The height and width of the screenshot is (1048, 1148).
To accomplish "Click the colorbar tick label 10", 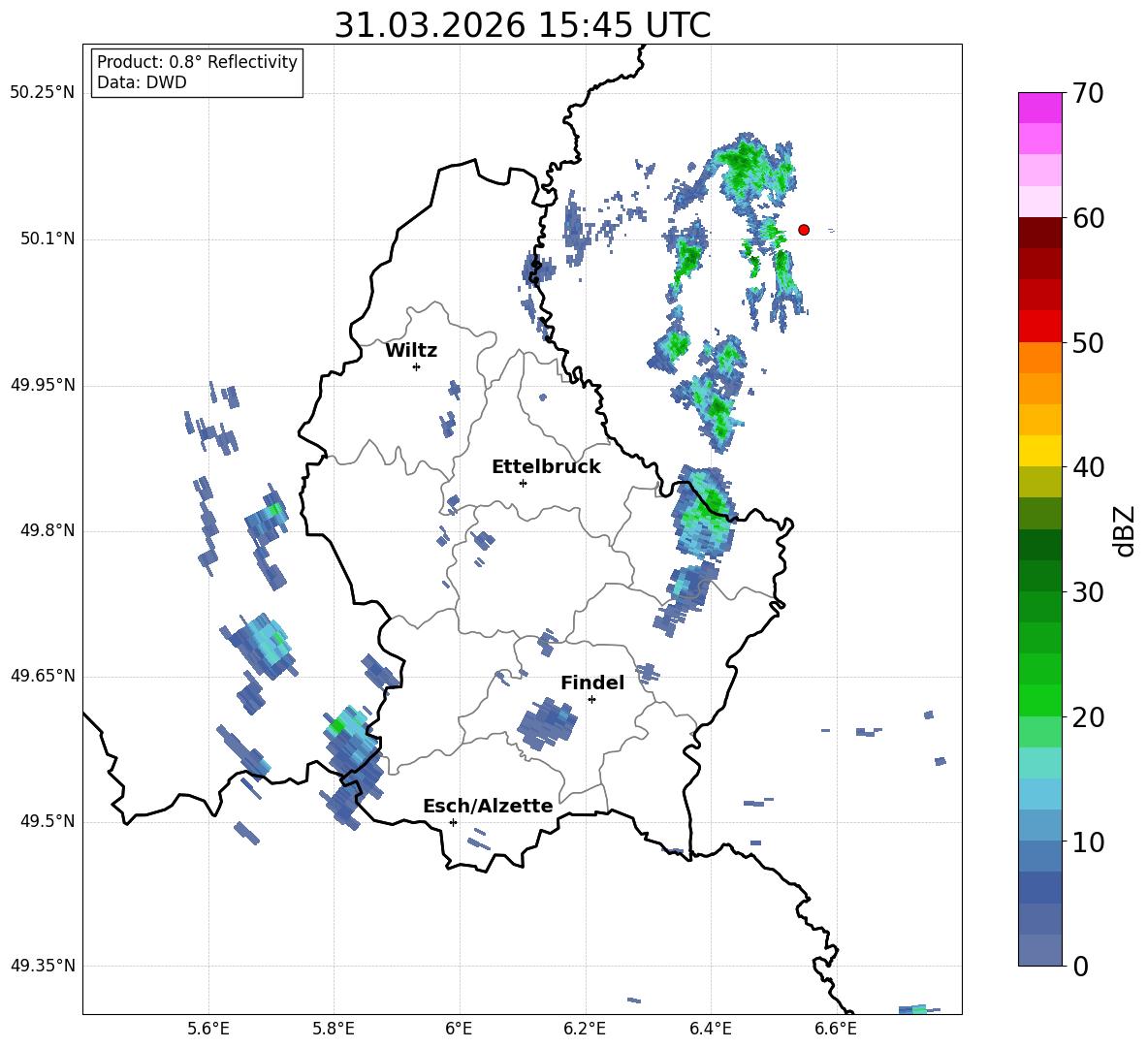I will (x=1088, y=842).
